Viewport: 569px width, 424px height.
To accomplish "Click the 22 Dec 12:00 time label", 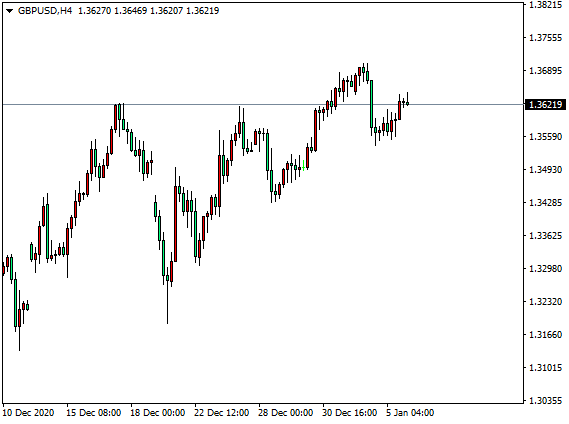I will pos(222,413).
